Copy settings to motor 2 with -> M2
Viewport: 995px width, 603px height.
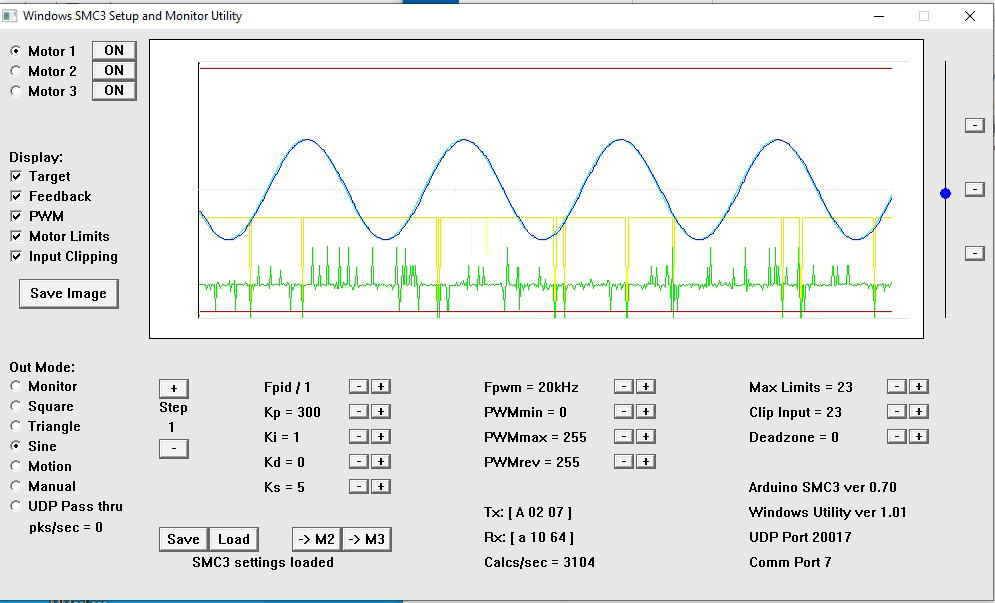(x=316, y=539)
